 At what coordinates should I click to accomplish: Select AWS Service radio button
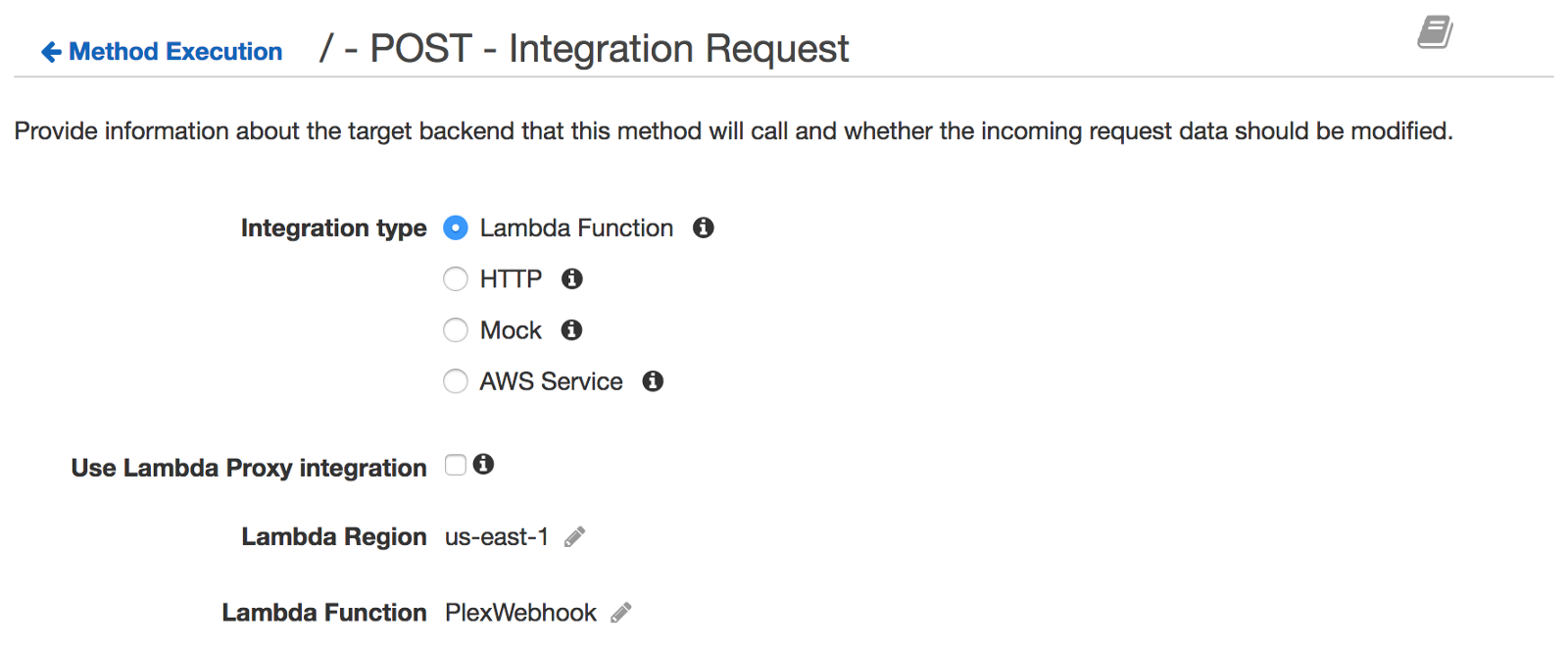(456, 381)
